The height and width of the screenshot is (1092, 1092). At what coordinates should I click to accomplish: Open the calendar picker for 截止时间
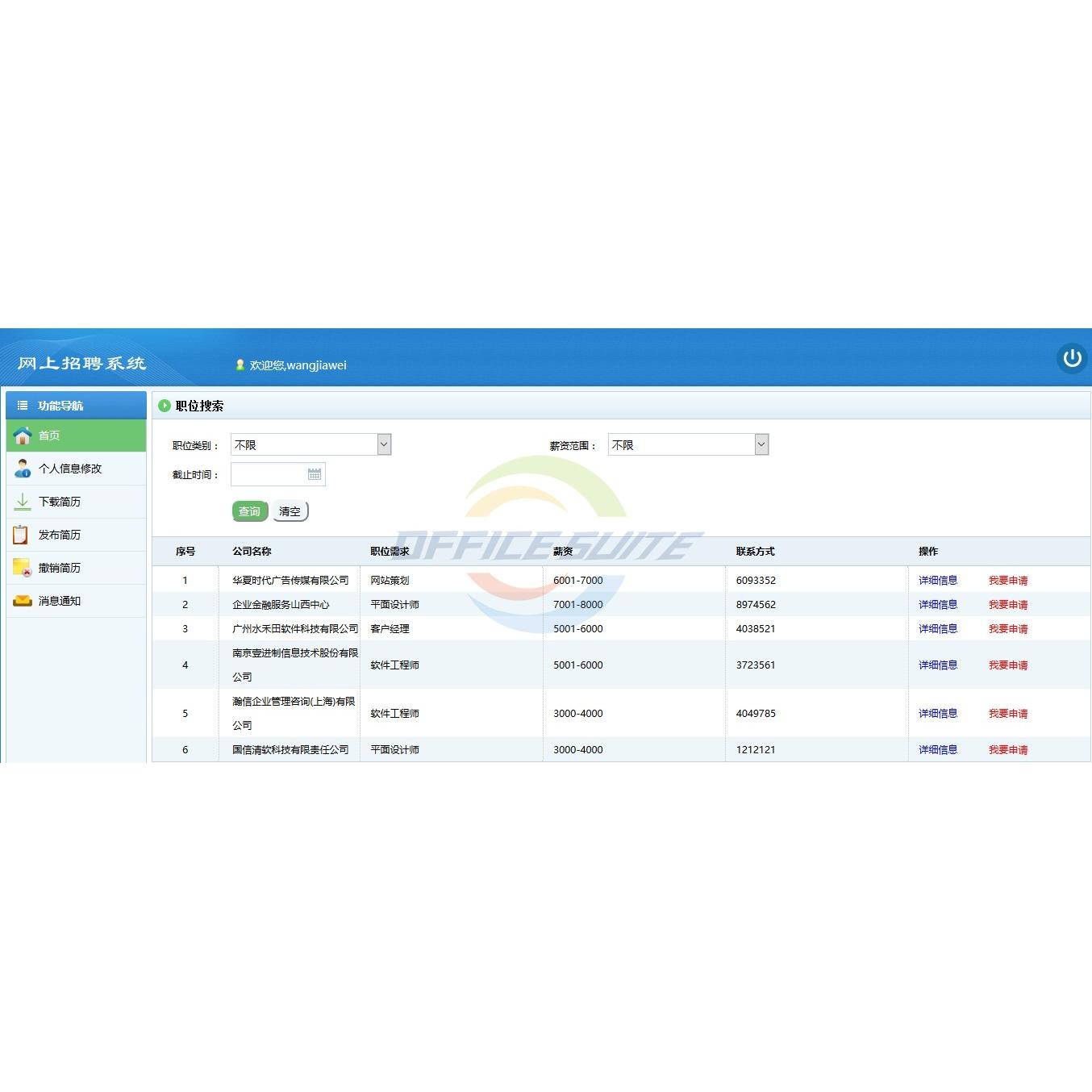point(315,474)
